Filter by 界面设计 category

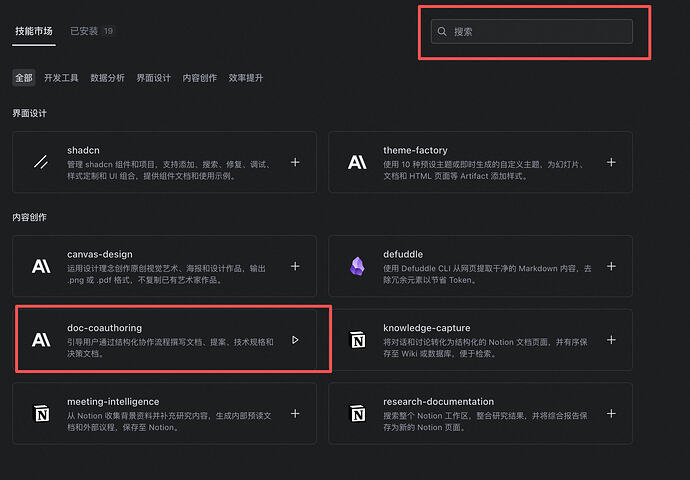154,78
